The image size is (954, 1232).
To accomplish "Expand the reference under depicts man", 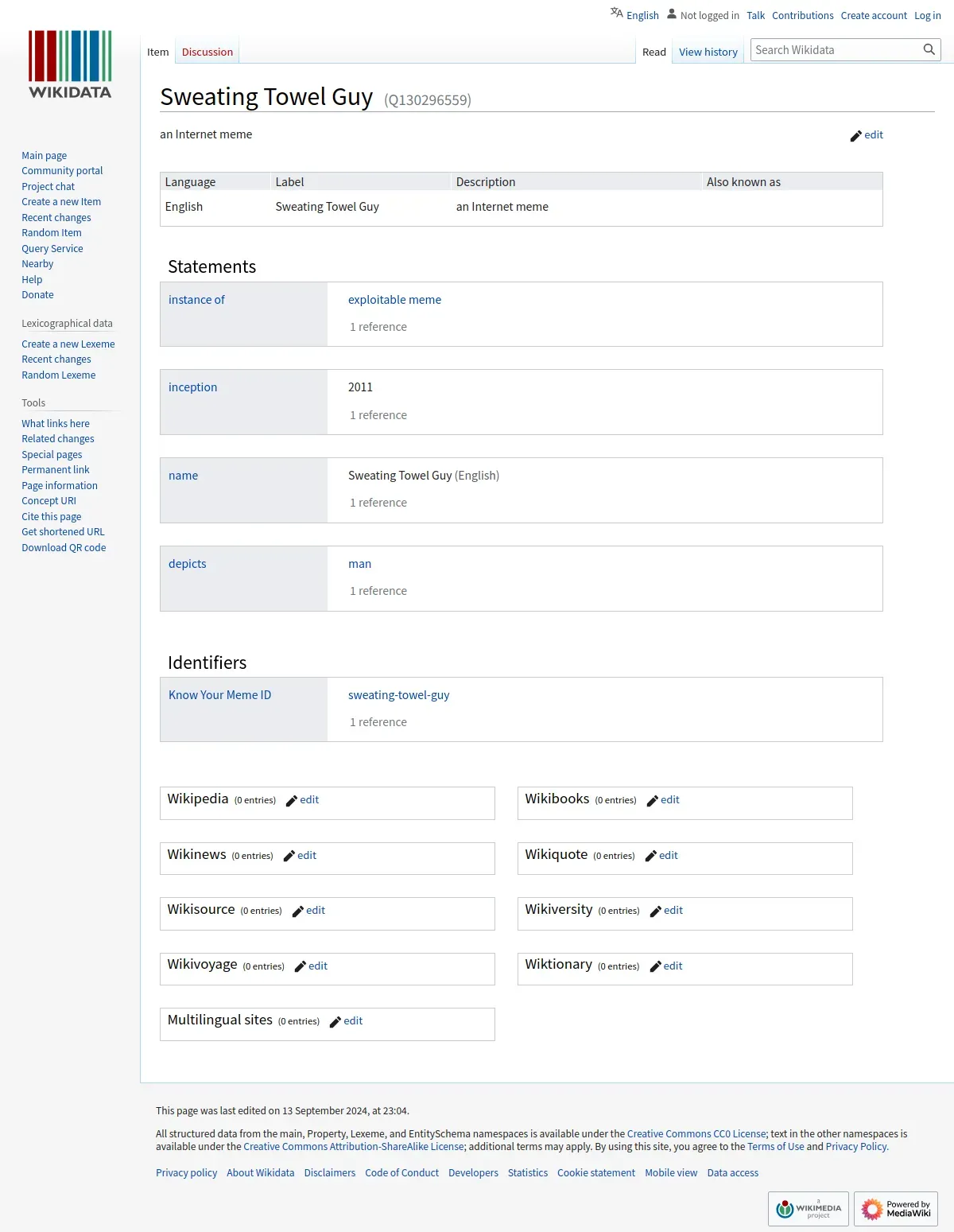I will click(378, 591).
